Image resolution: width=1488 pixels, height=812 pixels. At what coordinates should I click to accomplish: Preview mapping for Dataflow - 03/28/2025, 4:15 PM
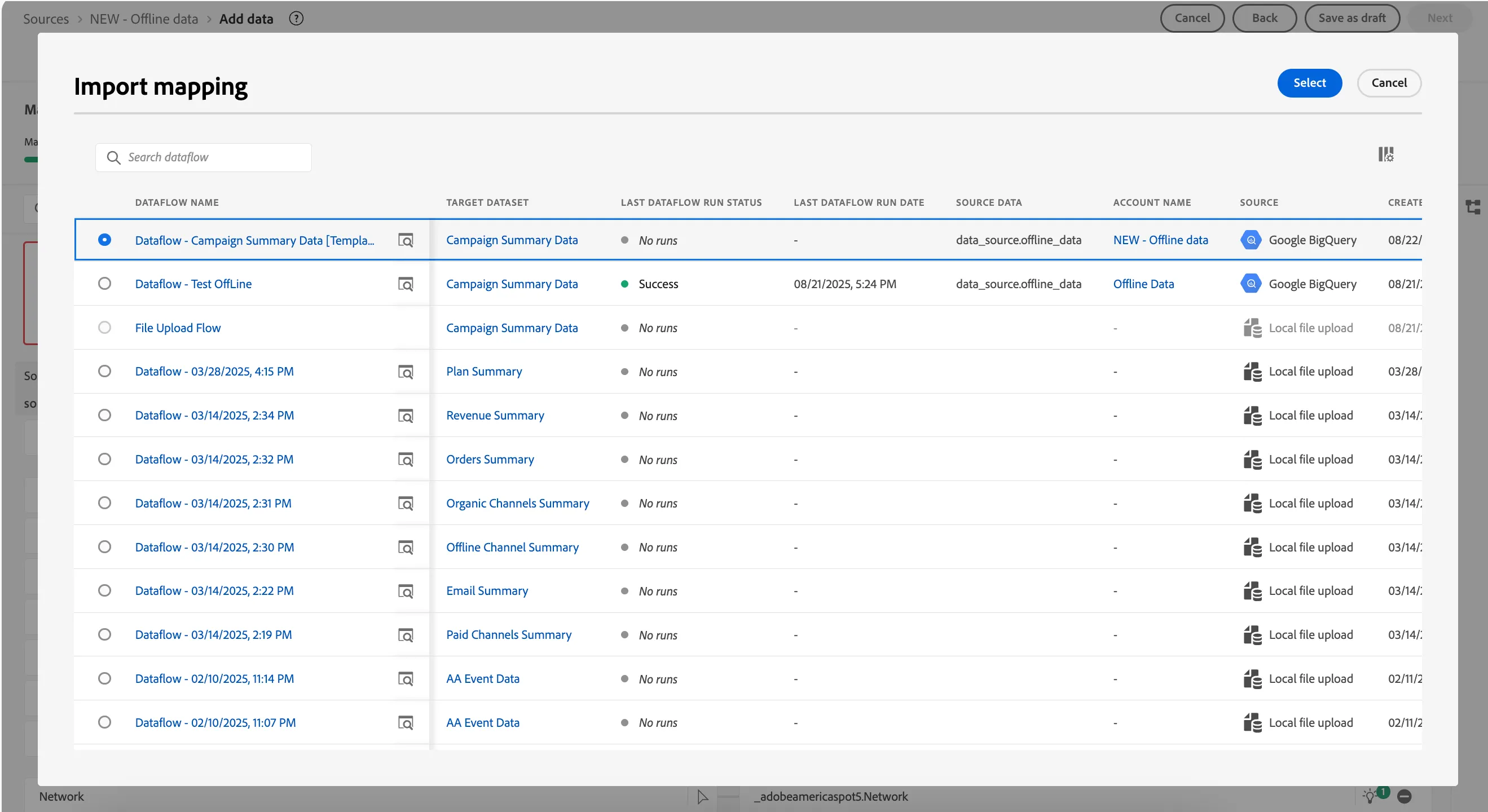(406, 372)
